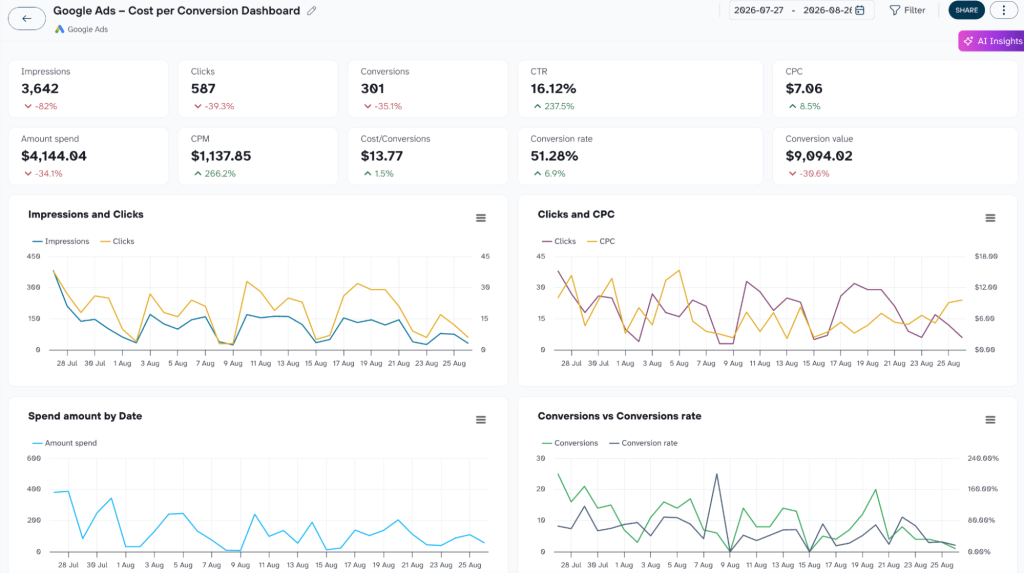The width and height of the screenshot is (1024, 573).
Task: Click the -82% impressions change indicator
Action: (x=40, y=106)
